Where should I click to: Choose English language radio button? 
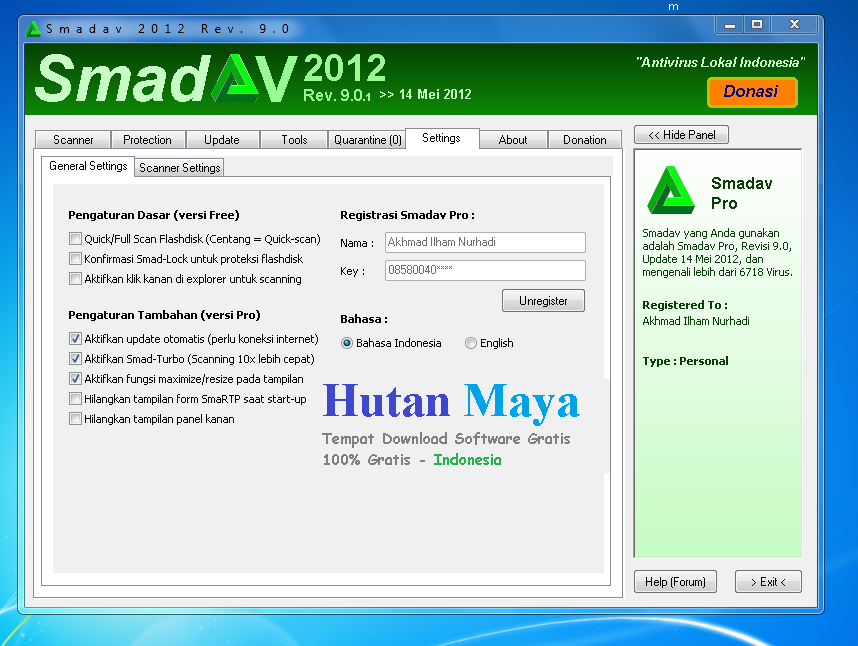(471, 343)
